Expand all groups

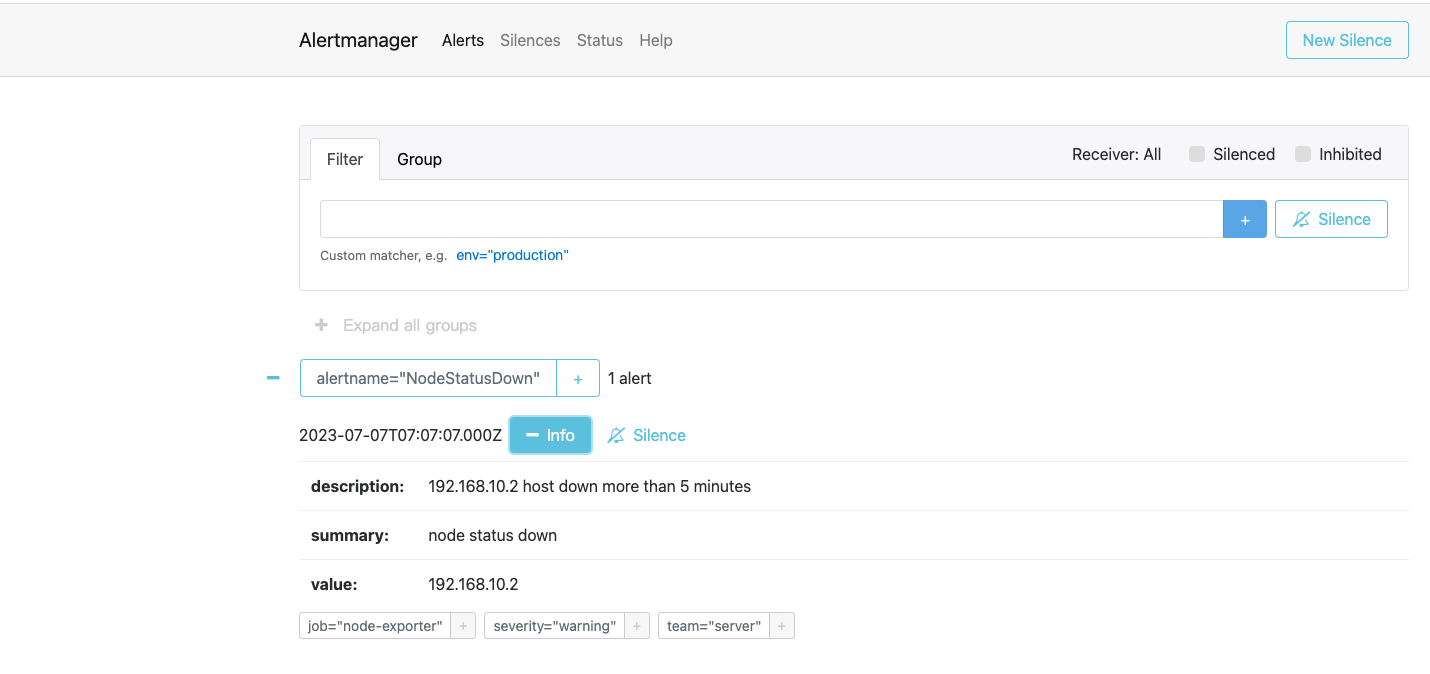point(396,325)
